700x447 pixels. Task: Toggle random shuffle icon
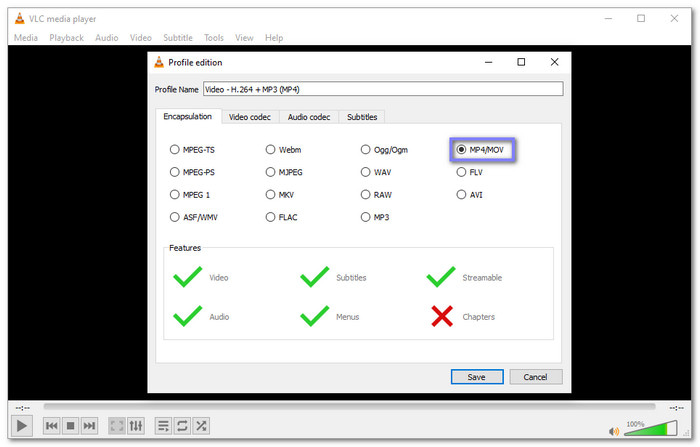(201, 426)
